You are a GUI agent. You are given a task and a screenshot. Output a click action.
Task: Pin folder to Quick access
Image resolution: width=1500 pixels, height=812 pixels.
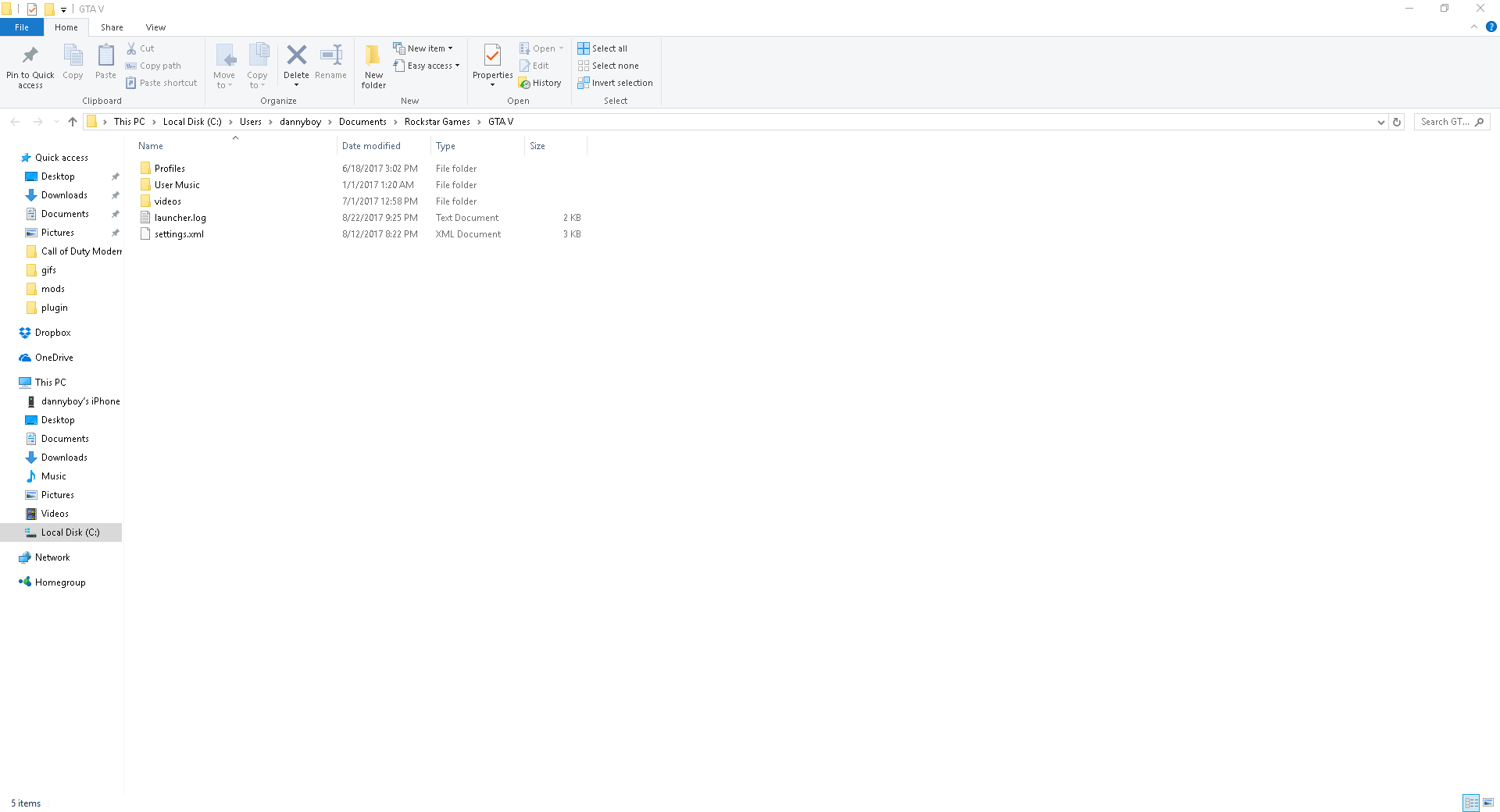[x=30, y=66]
